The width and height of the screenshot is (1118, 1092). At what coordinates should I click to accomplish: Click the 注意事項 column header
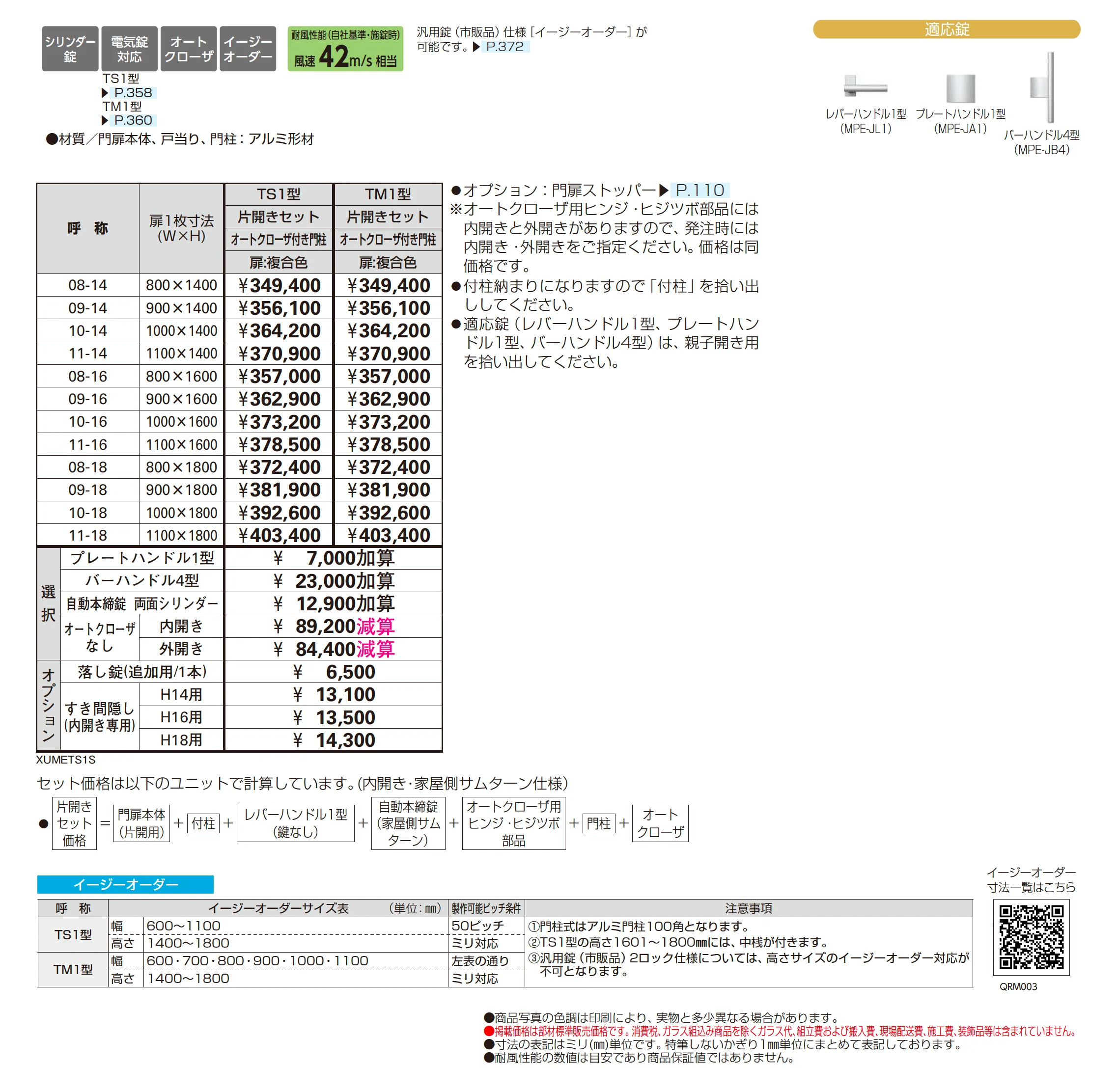749,908
